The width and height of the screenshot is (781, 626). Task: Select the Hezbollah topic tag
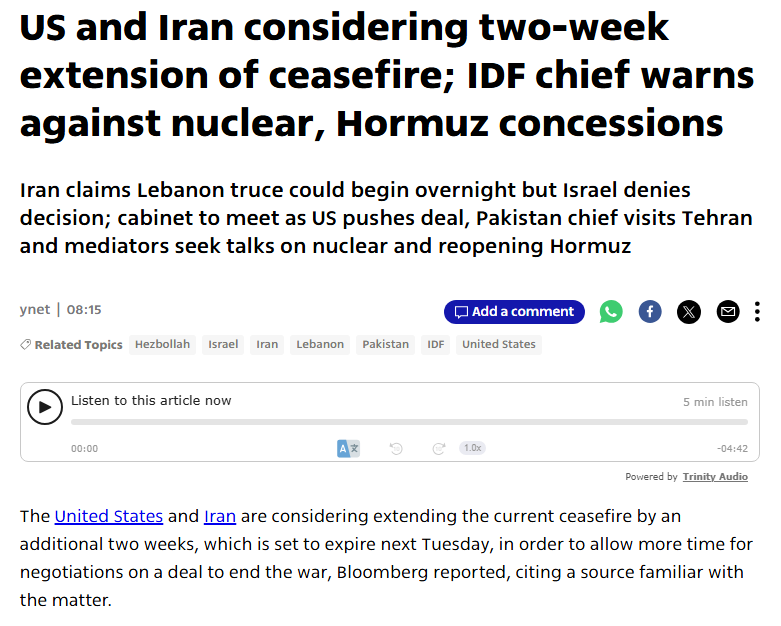pos(162,344)
